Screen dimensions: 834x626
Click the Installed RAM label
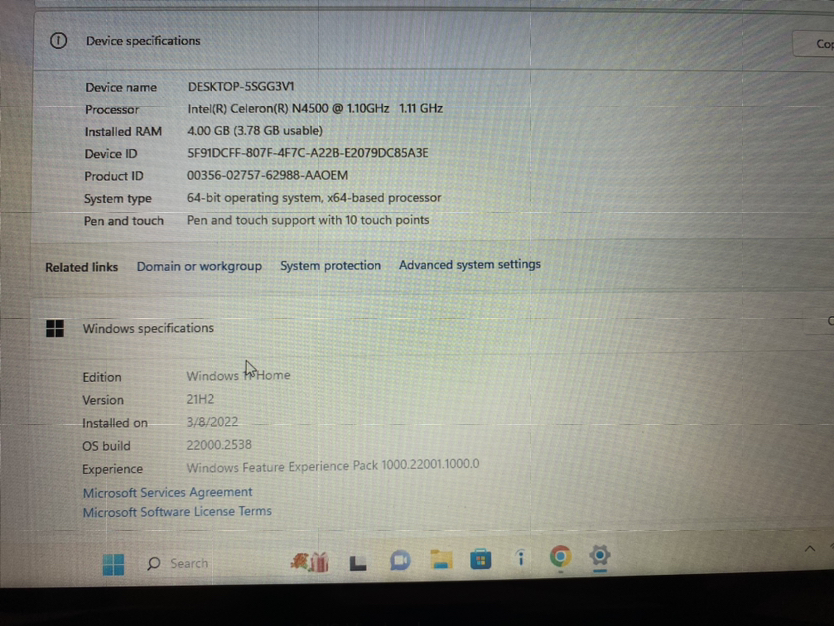pyautogui.click(x=123, y=132)
